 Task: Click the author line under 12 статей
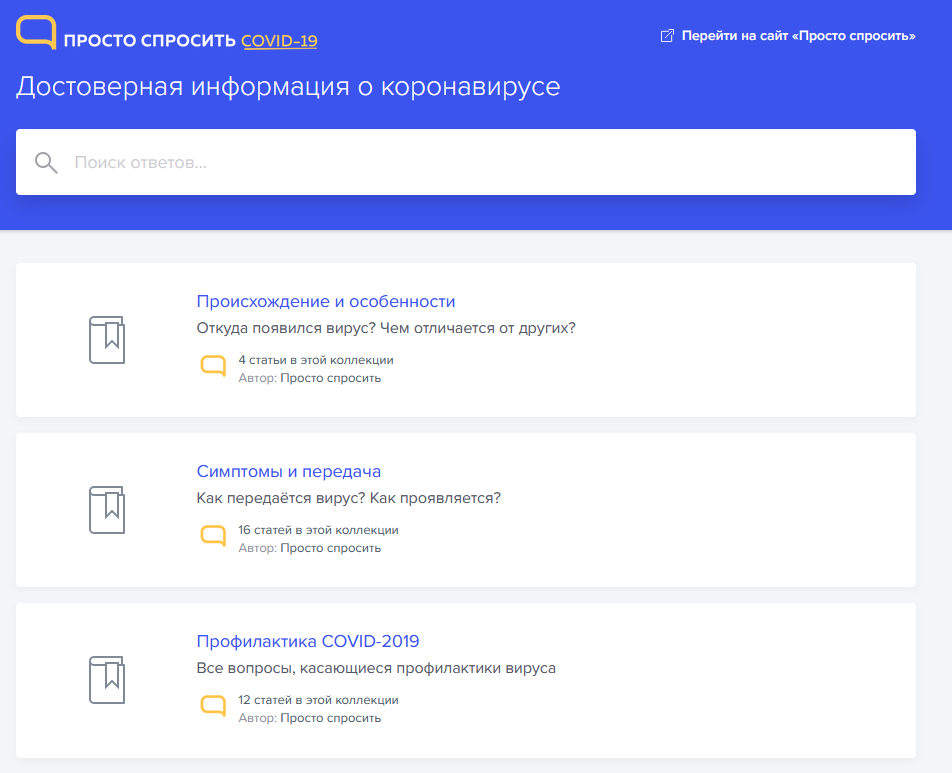click(310, 718)
